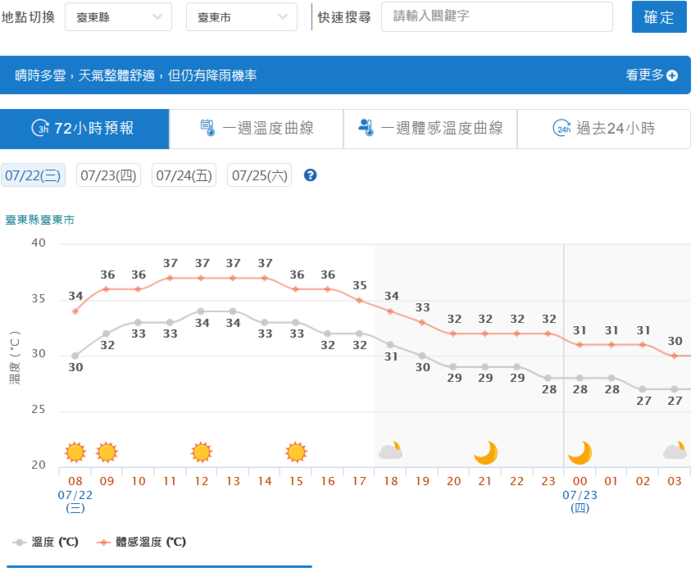The image size is (700, 572).
Task: Focus the 請輸入關鍵字 search field
Action: (x=497, y=17)
